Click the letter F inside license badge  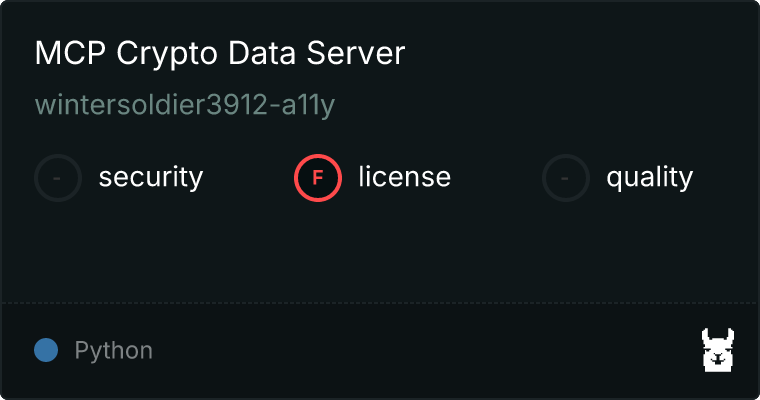318,178
